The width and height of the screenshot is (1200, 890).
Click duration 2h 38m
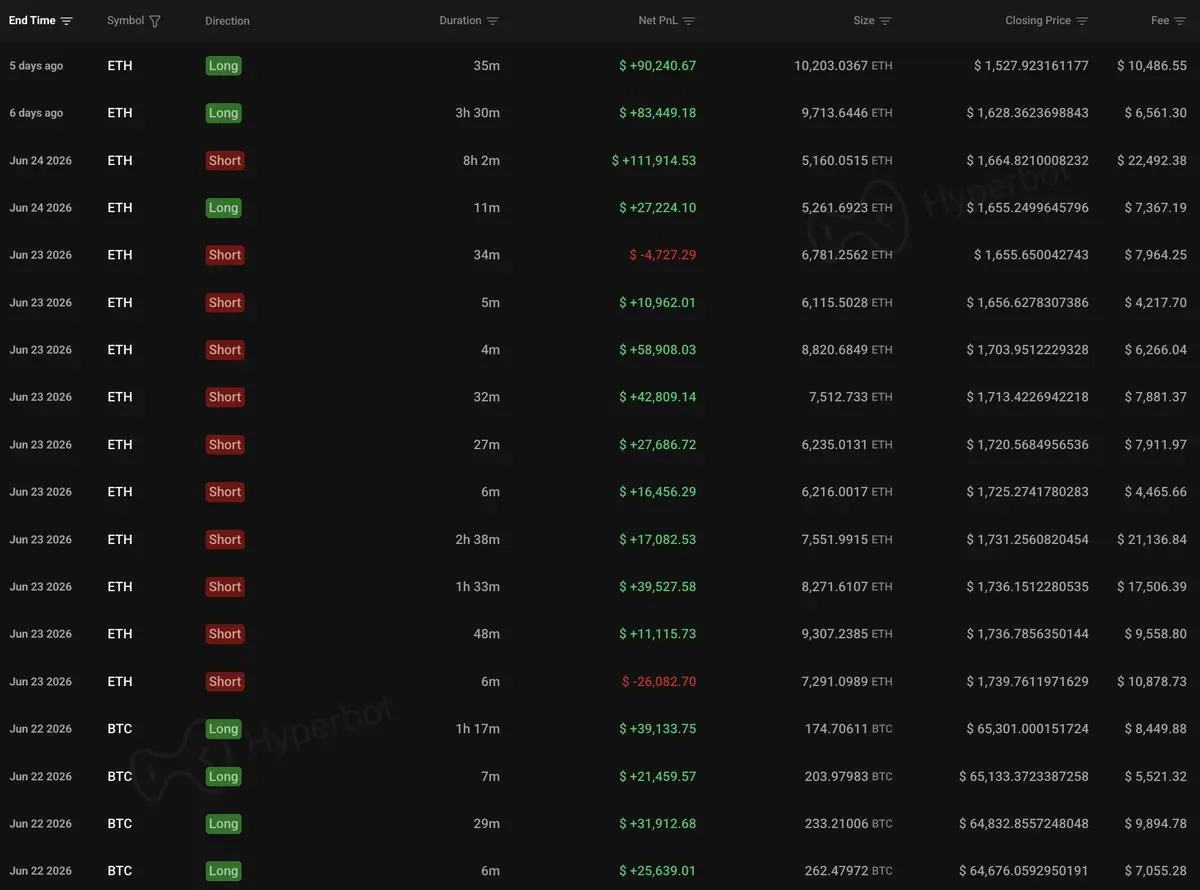pyautogui.click(x=478, y=540)
